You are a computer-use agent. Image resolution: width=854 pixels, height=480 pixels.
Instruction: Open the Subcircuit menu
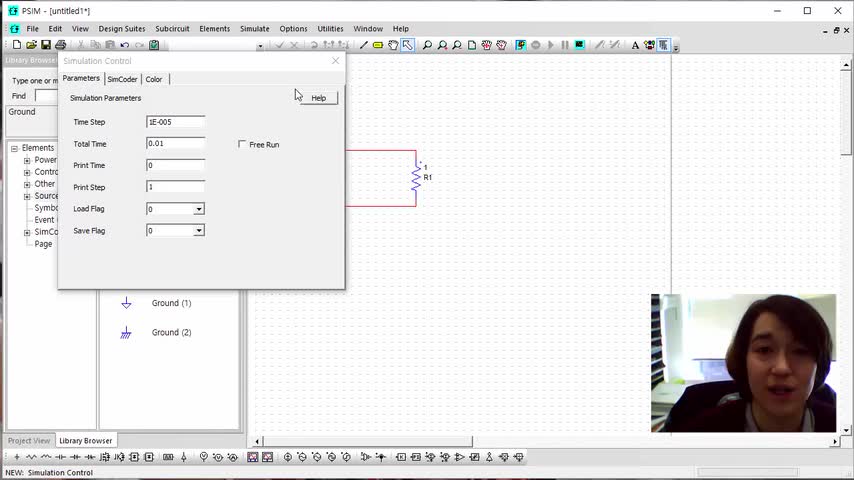(x=173, y=29)
